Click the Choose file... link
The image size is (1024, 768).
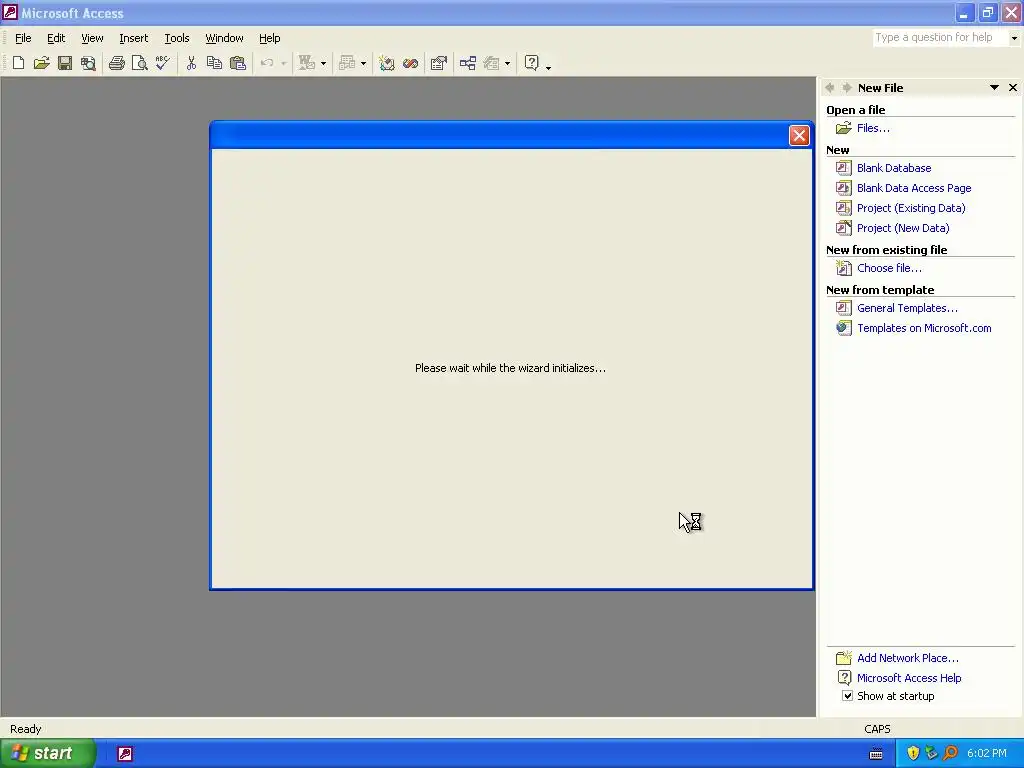[x=889, y=268]
